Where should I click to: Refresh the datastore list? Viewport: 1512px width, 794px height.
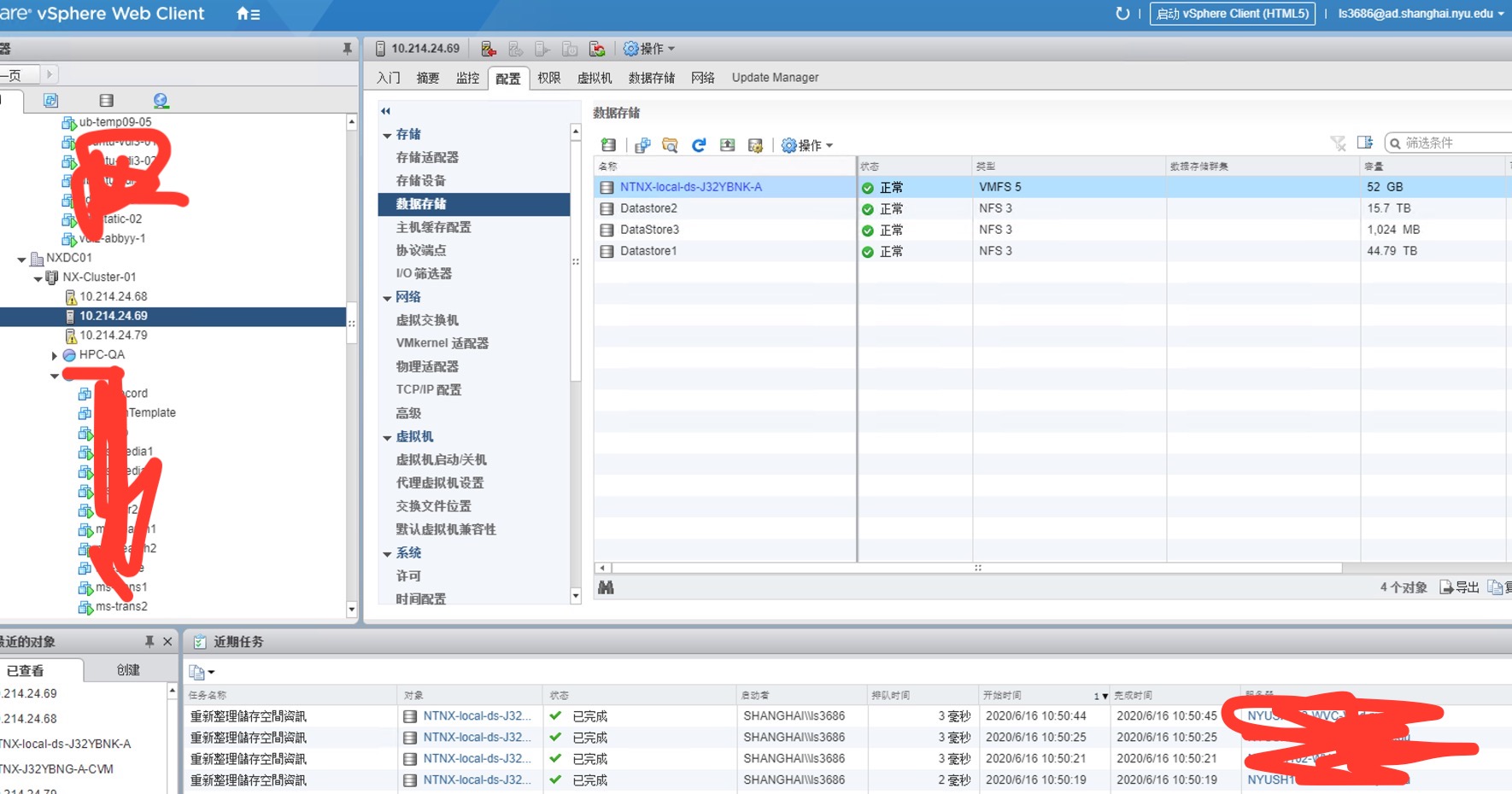[699, 145]
